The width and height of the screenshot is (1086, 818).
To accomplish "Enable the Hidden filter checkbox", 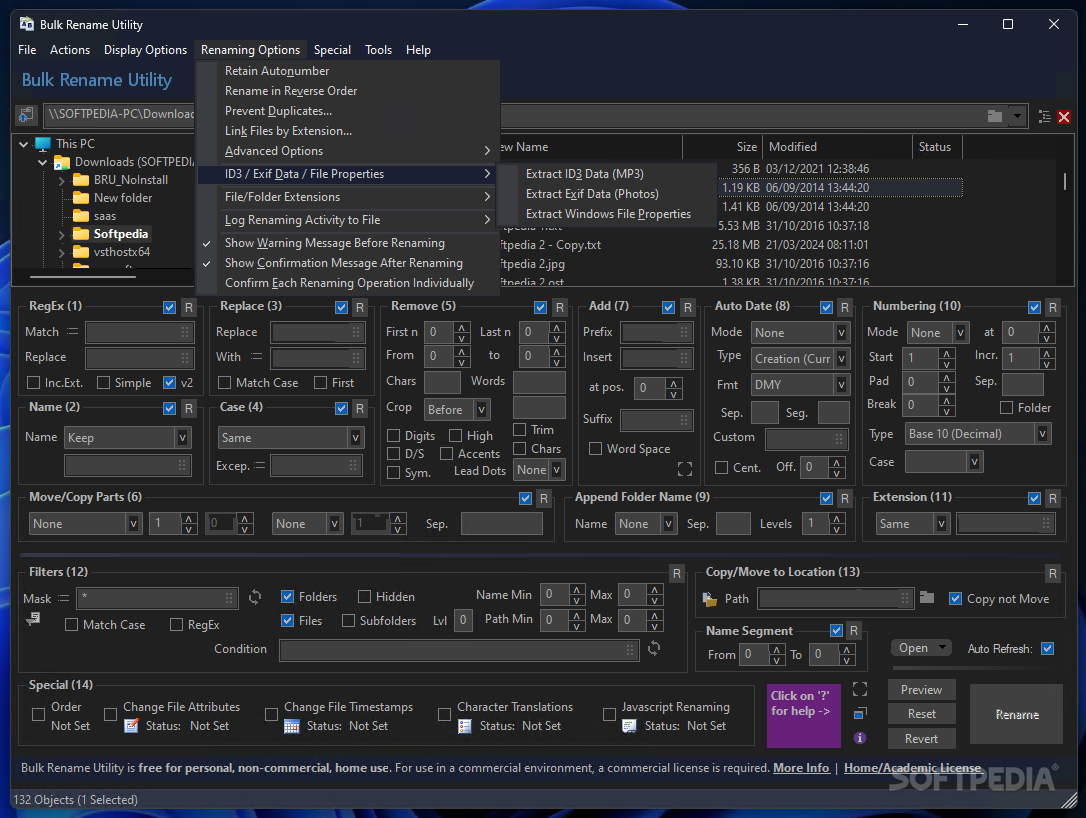I will (x=364, y=596).
